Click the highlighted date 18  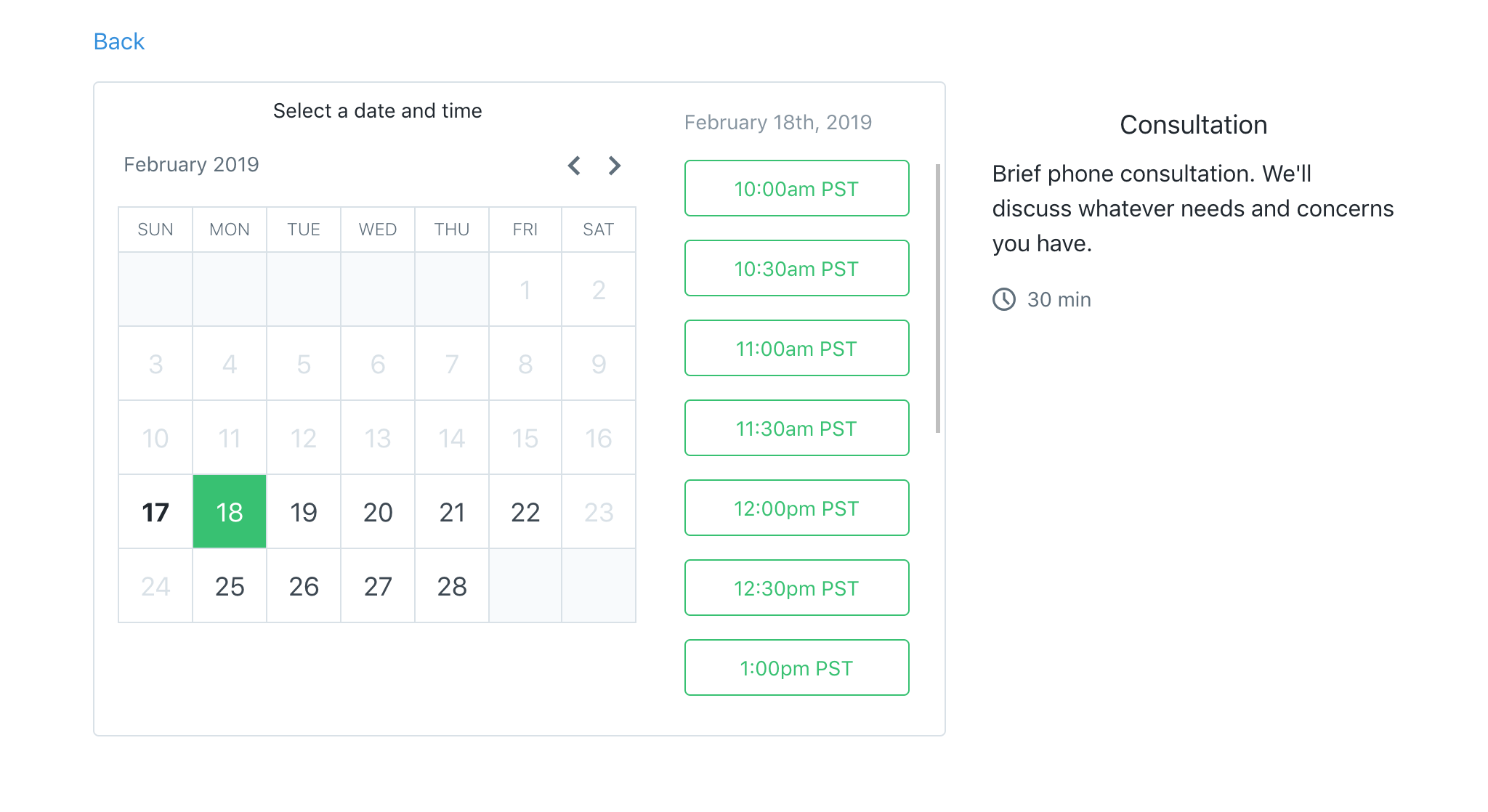230,512
